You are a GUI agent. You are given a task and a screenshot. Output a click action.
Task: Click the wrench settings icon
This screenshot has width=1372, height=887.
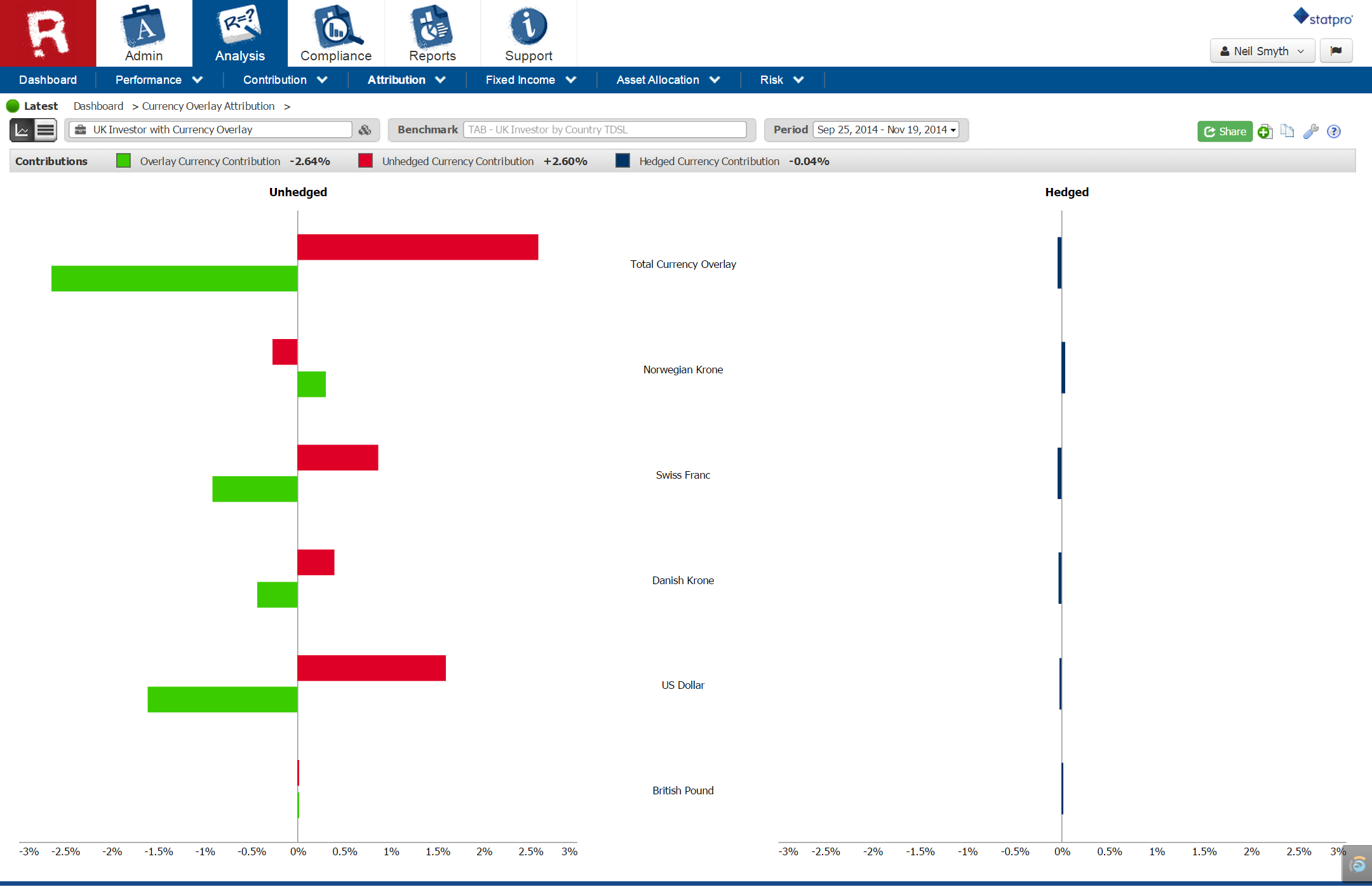[1310, 131]
